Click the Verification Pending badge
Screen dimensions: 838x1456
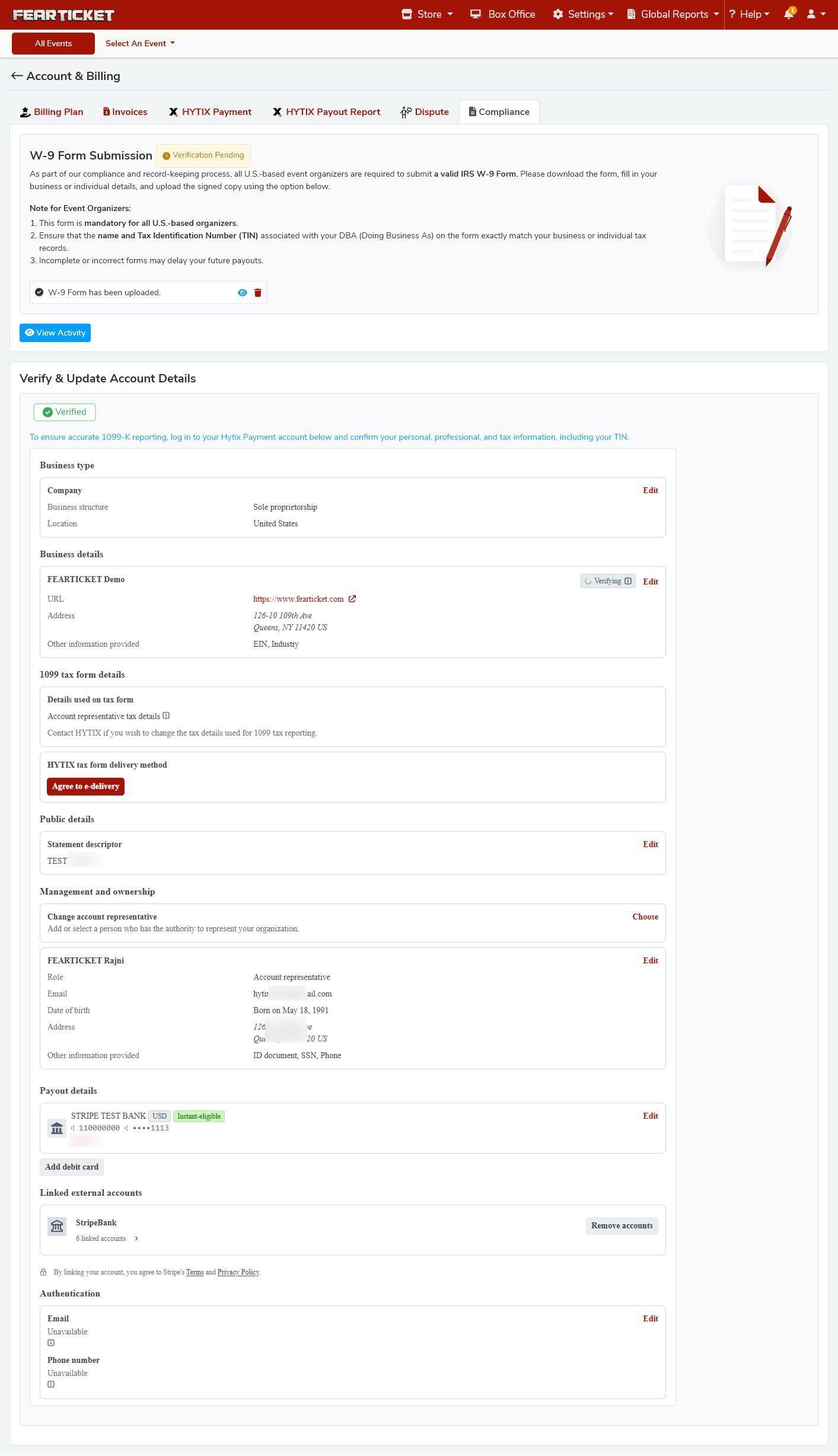pos(203,155)
